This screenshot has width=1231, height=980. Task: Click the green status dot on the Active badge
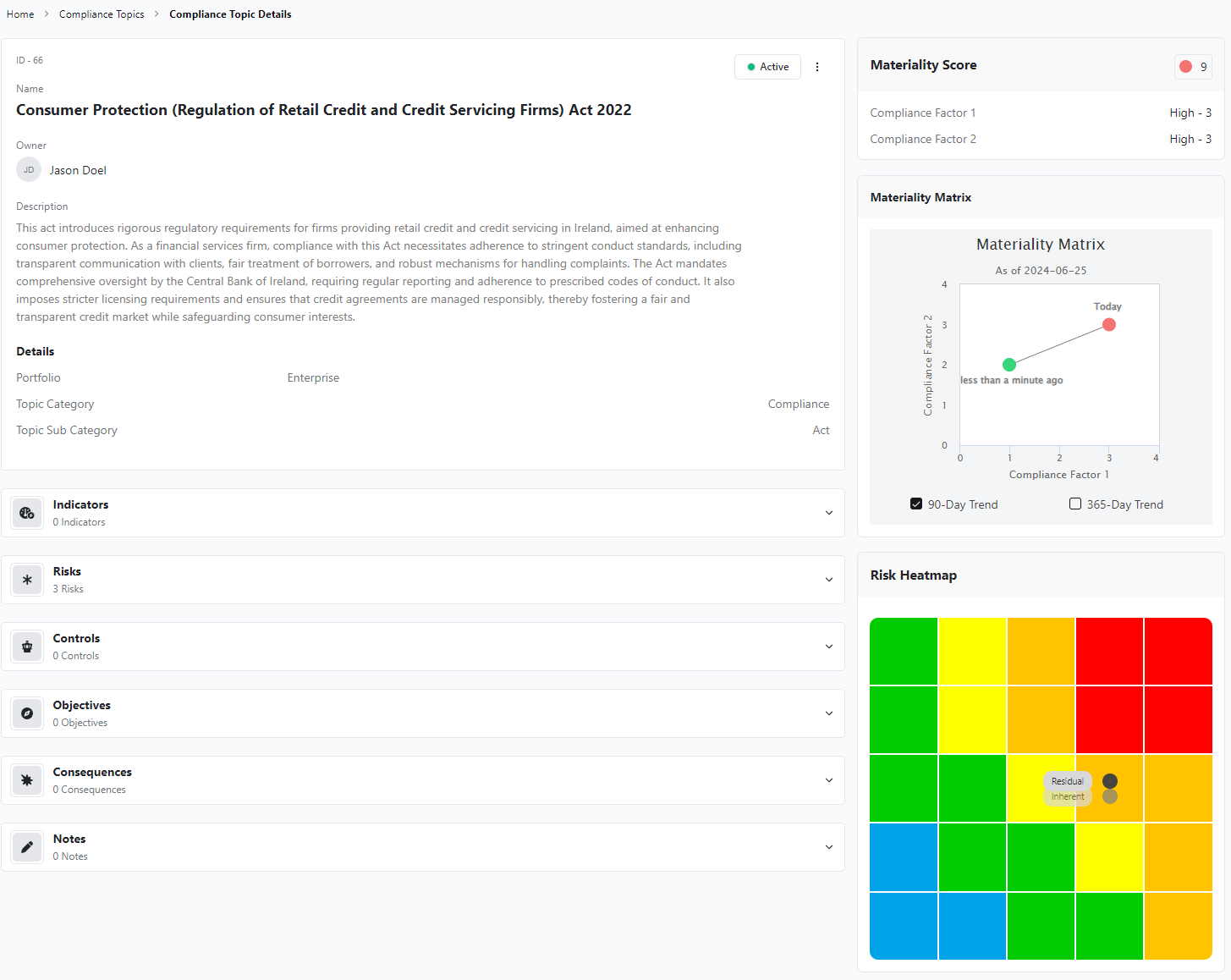pyautogui.click(x=751, y=67)
